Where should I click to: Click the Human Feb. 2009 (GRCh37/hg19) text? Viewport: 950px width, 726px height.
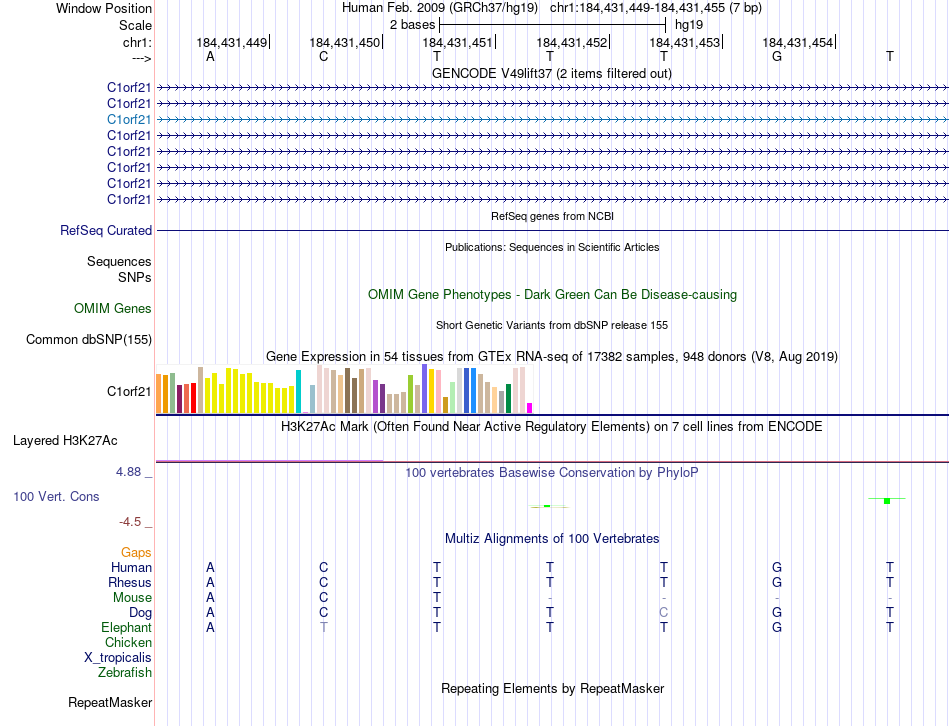pyautogui.click(x=440, y=8)
